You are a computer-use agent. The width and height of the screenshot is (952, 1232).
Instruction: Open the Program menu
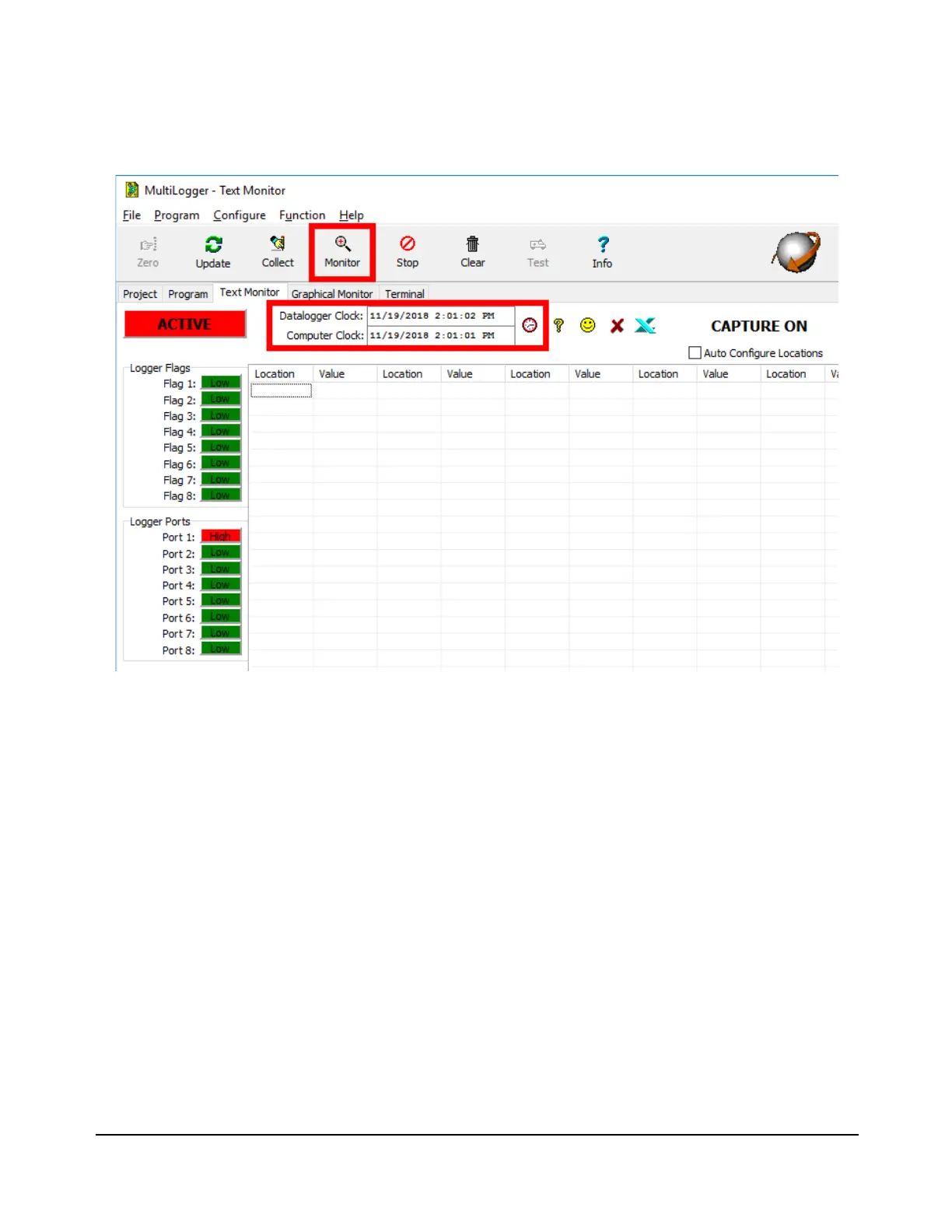click(177, 215)
